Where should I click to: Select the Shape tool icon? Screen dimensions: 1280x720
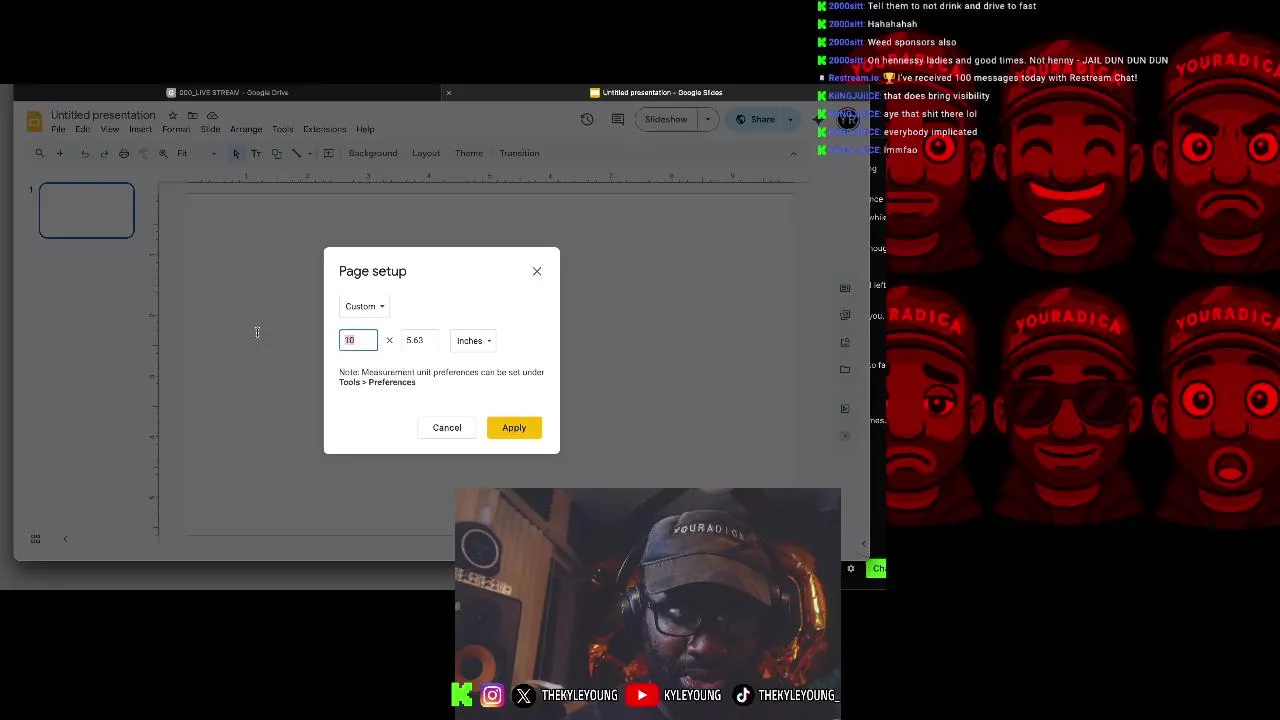(x=276, y=153)
